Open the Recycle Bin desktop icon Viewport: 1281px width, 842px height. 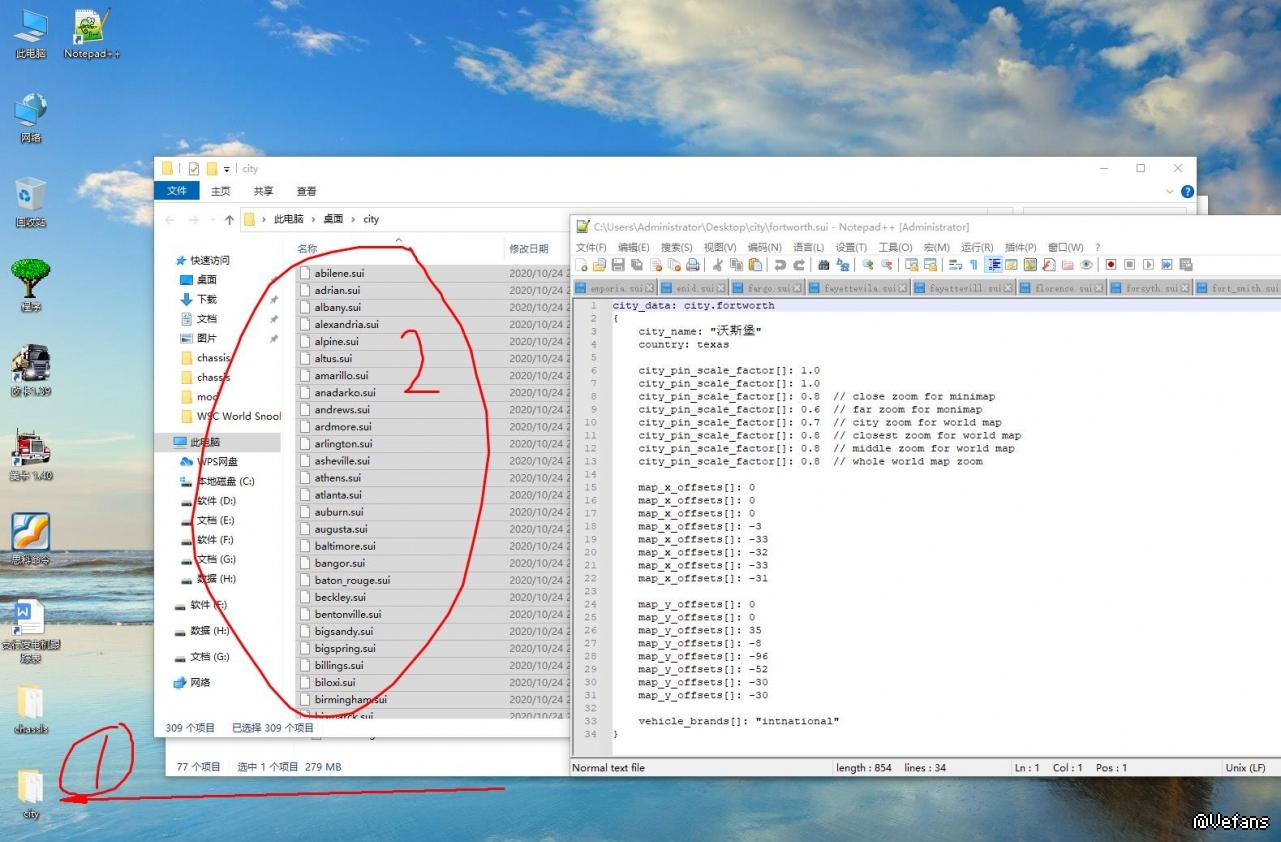31,201
